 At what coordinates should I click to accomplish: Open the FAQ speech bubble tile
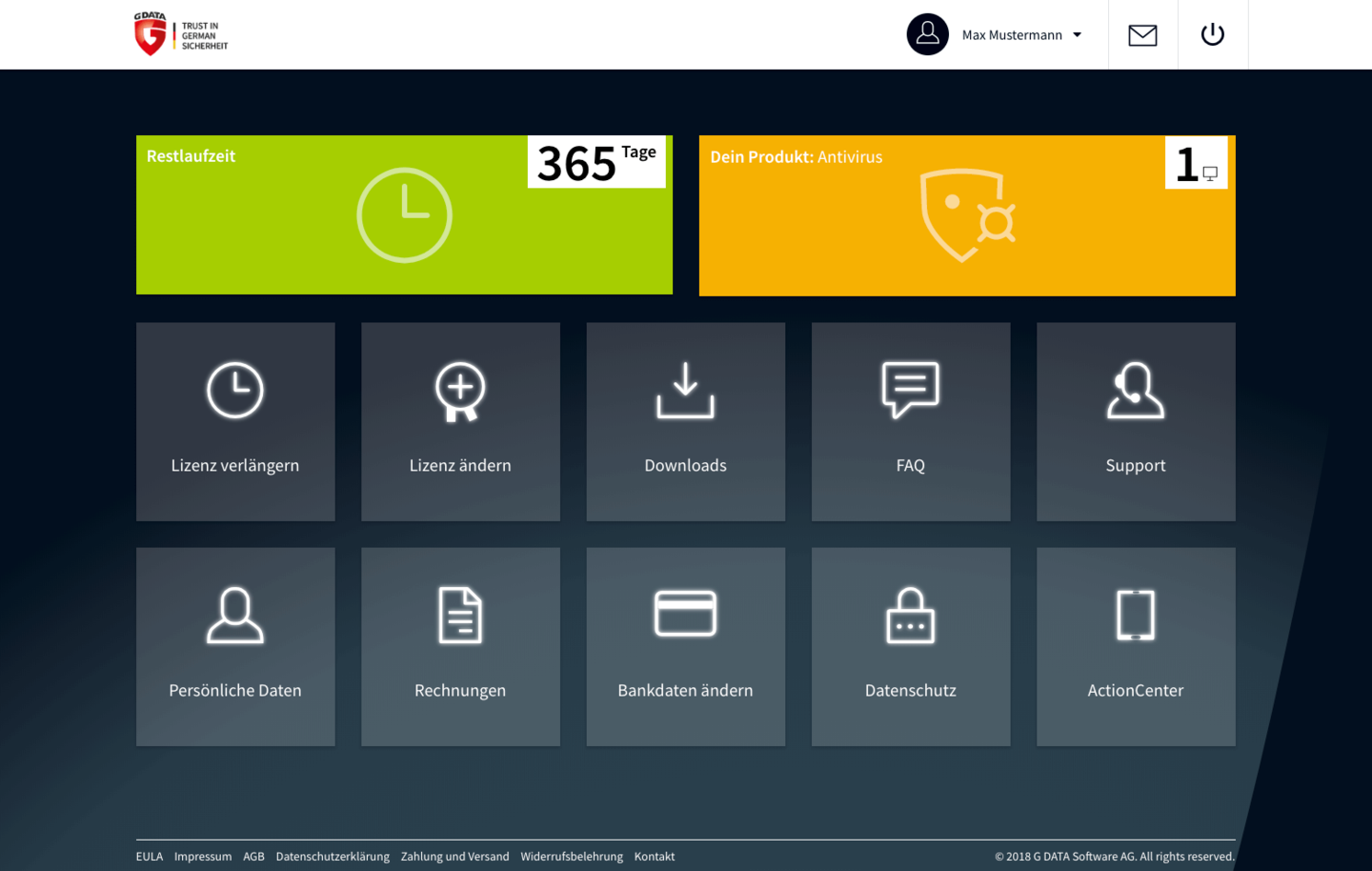coord(910,421)
